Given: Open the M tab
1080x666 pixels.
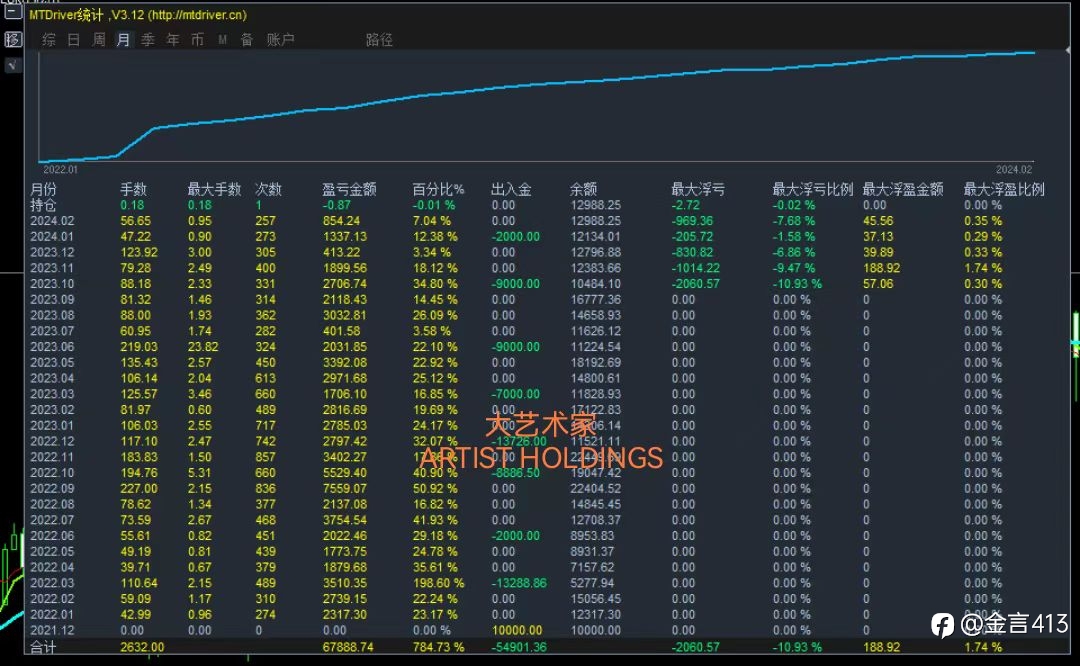Looking at the screenshot, I should (x=222, y=40).
